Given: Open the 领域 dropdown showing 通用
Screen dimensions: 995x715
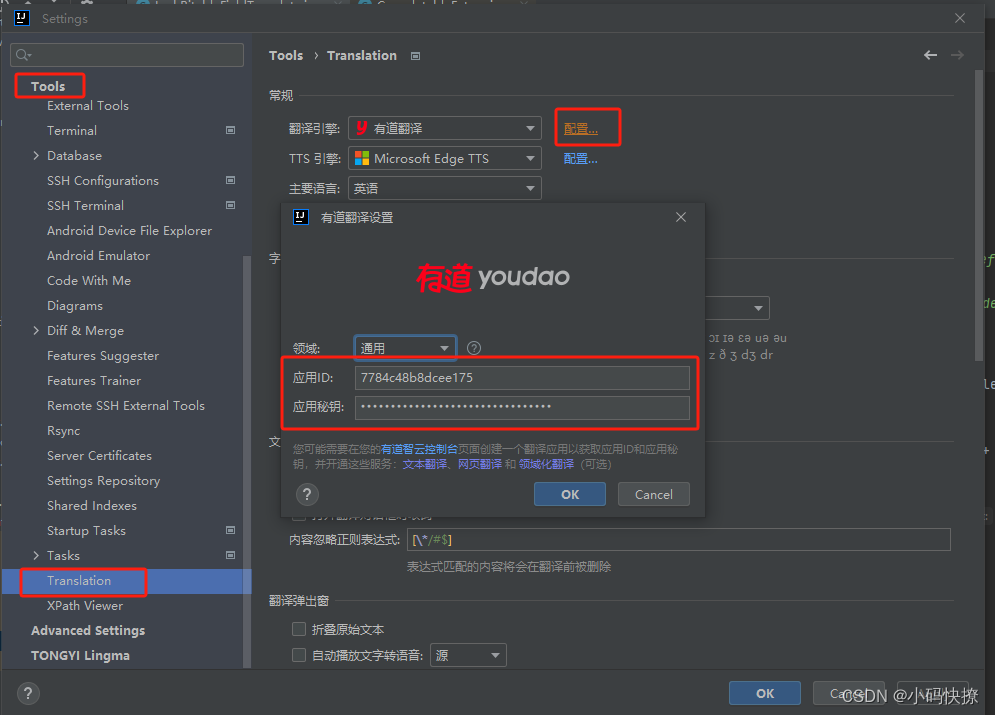Looking at the screenshot, I should 405,348.
